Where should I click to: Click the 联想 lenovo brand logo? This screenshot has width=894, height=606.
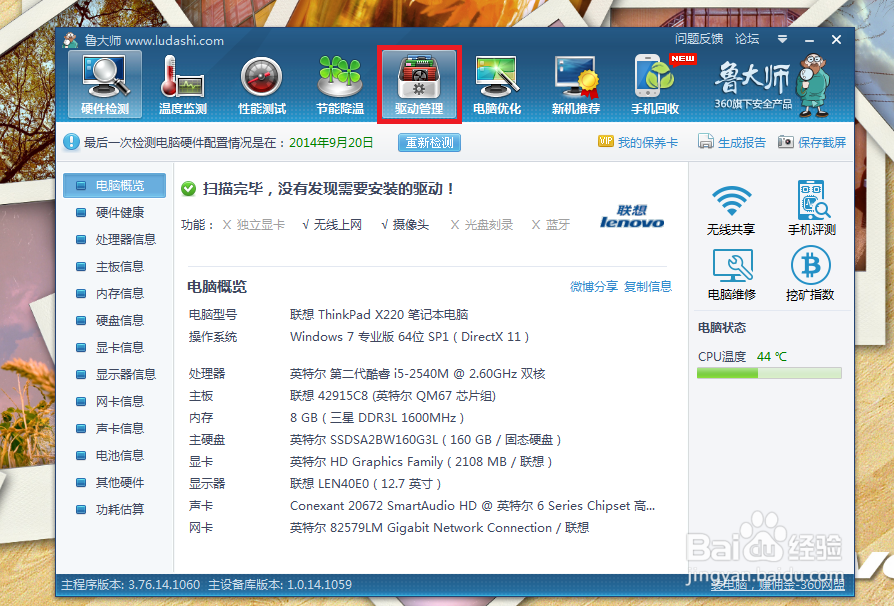click(x=632, y=217)
